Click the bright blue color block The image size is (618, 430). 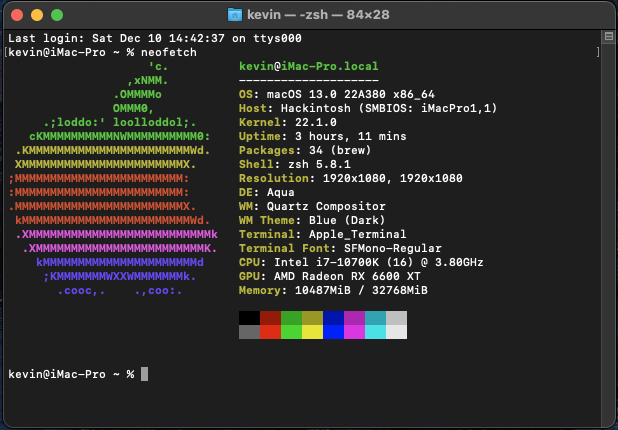[333, 332]
